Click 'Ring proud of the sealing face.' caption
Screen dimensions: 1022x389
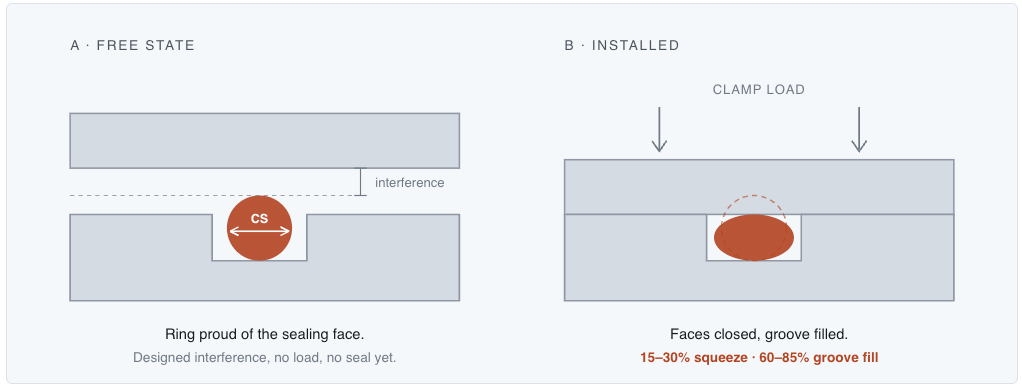coord(265,335)
